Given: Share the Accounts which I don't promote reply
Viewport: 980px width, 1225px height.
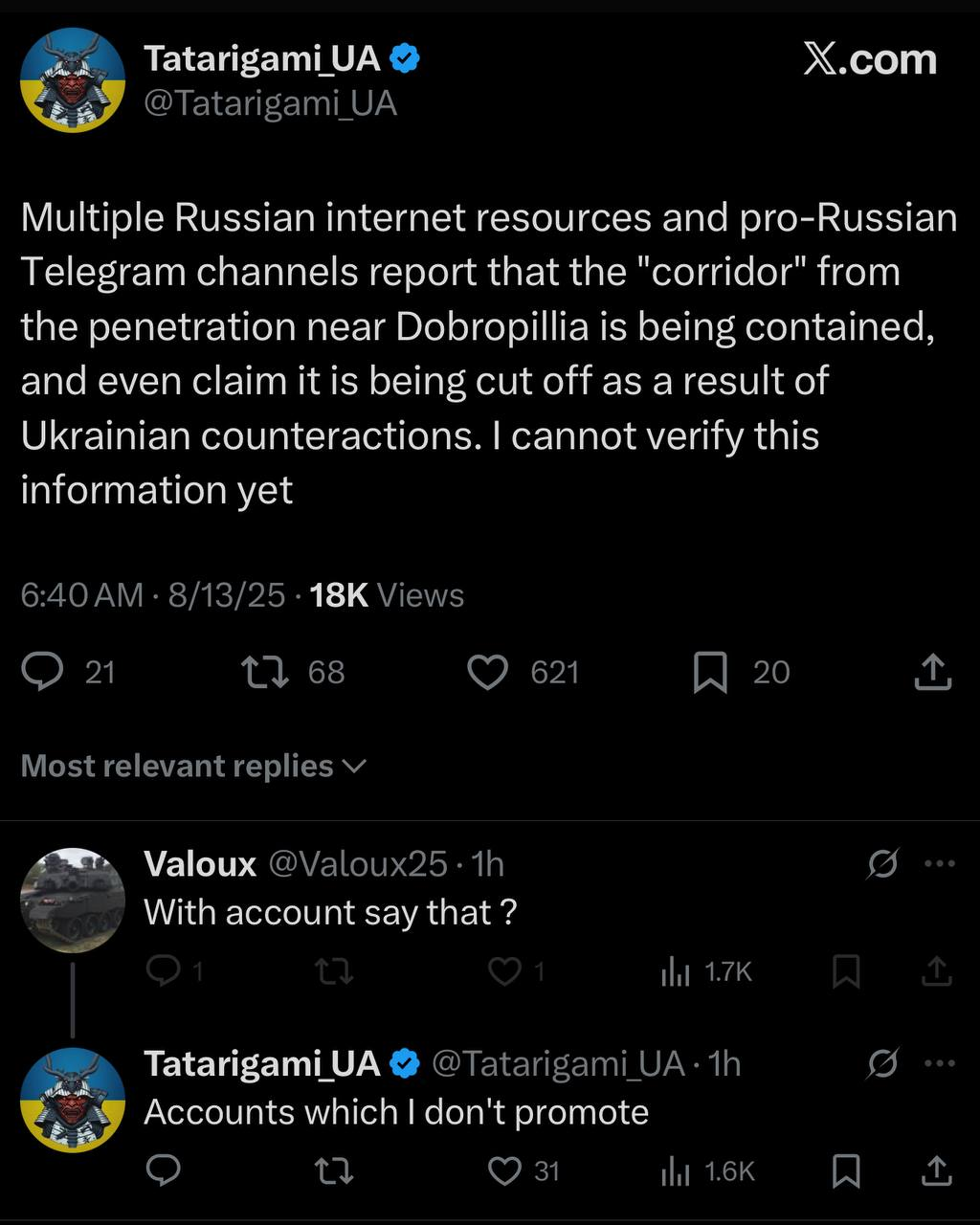Looking at the screenshot, I should click(936, 1170).
